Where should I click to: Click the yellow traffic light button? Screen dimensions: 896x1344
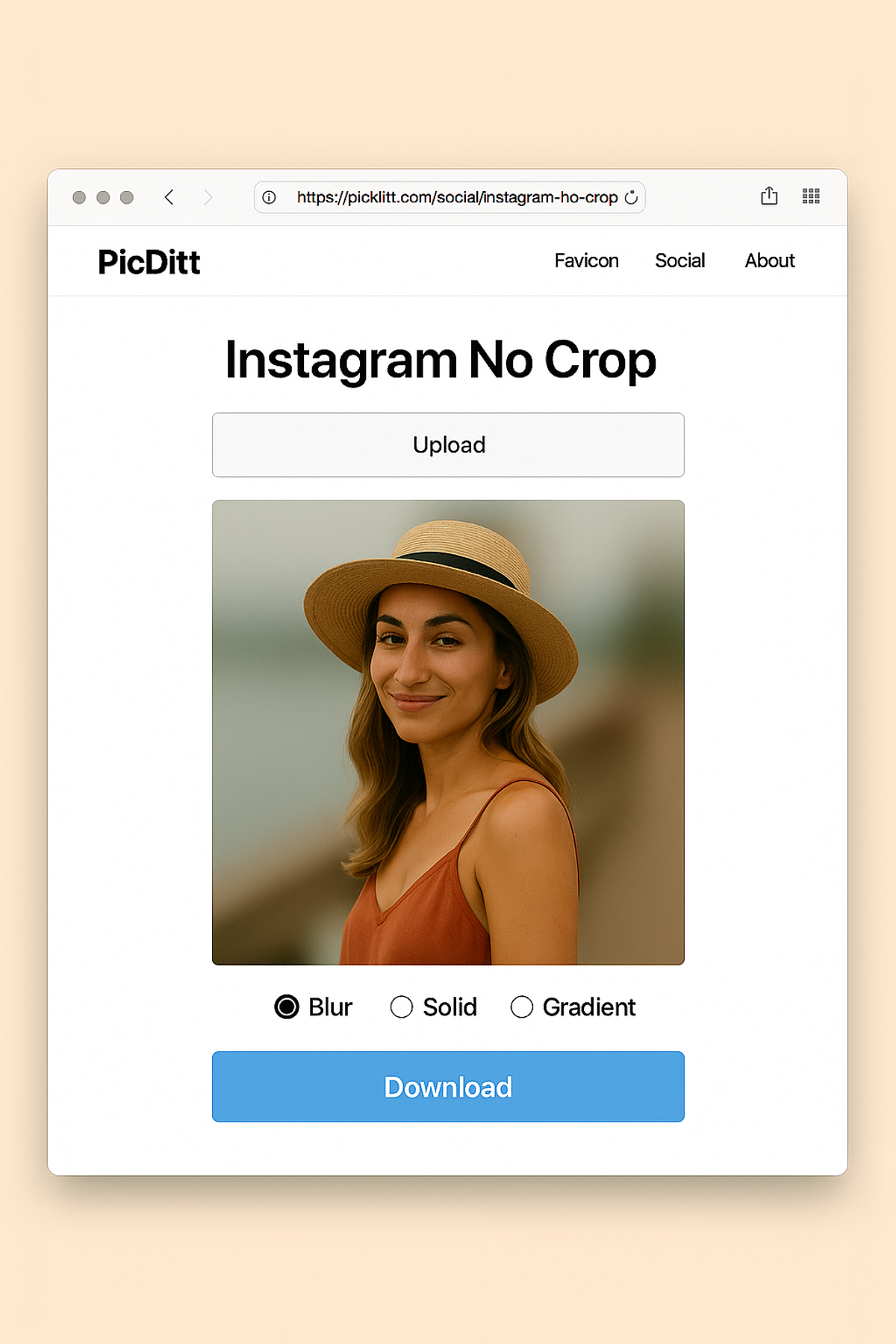coord(102,196)
